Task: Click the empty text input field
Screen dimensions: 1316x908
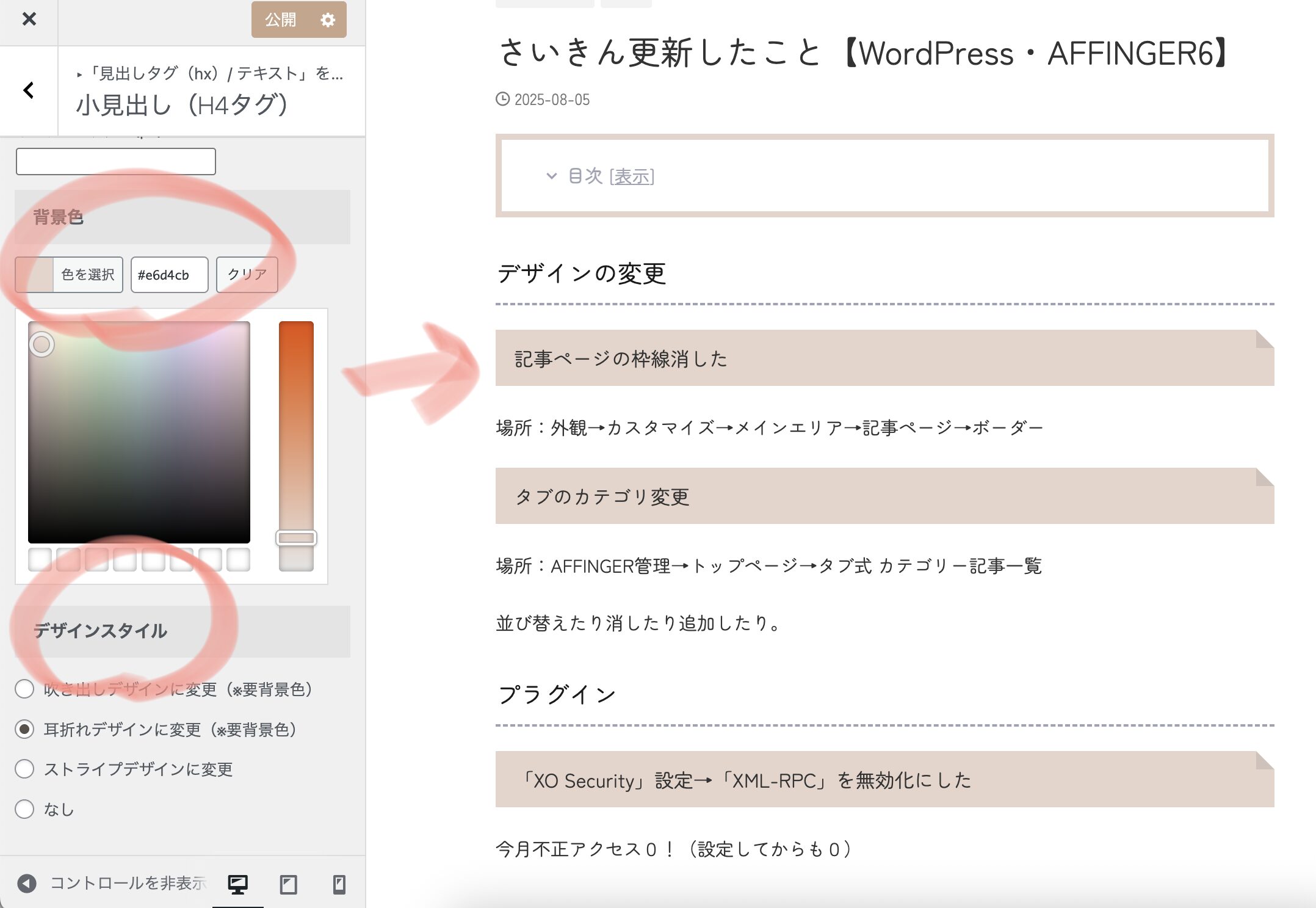Action: pyautogui.click(x=116, y=161)
